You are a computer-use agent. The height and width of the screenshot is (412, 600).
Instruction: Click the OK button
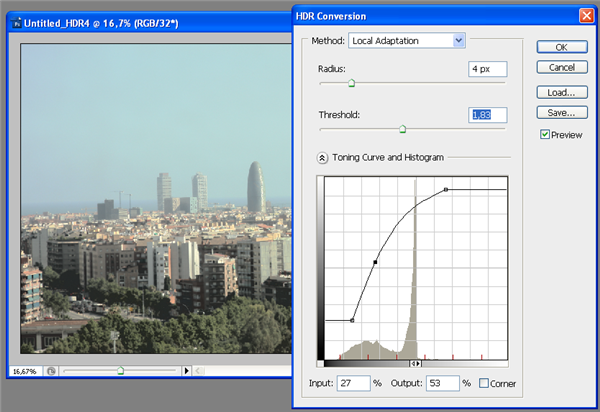coord(560,47)
